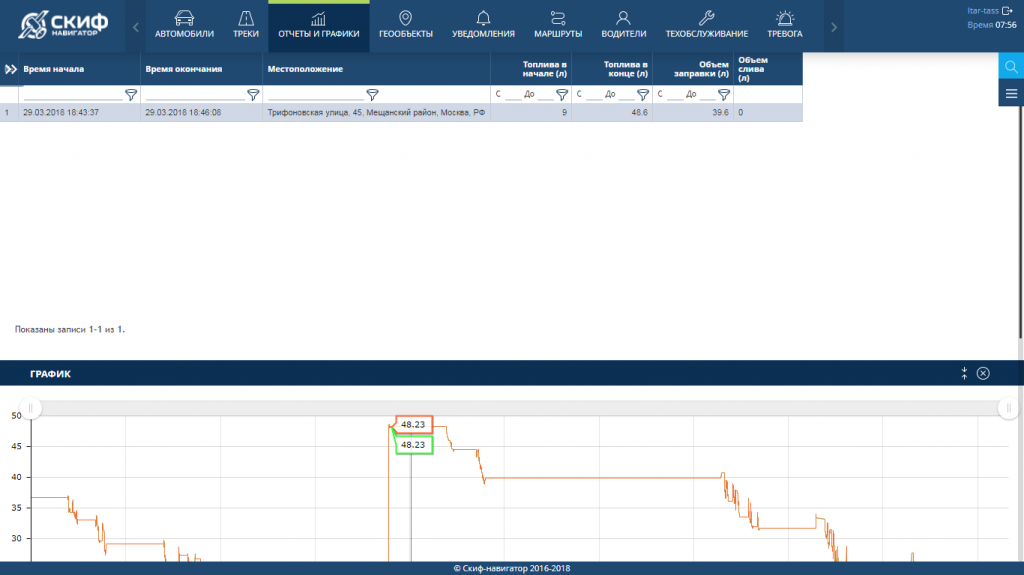This screenshot has width=1024, height=575.
Task: Focus the 'С' field of Объем заправки
Action: click(675, 95)
